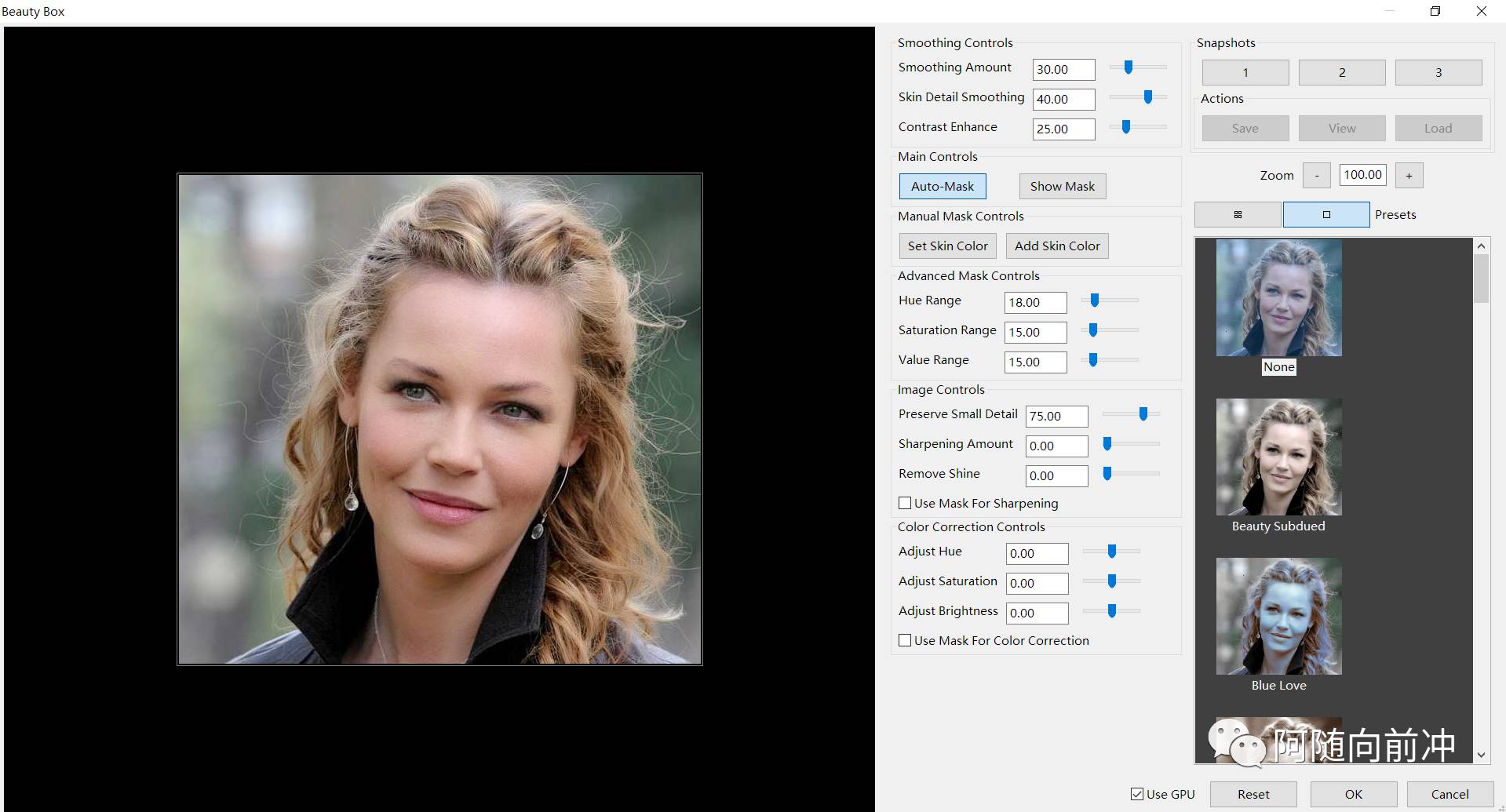
Task: Click the Set Skin Color button
Action: (947, 246)
